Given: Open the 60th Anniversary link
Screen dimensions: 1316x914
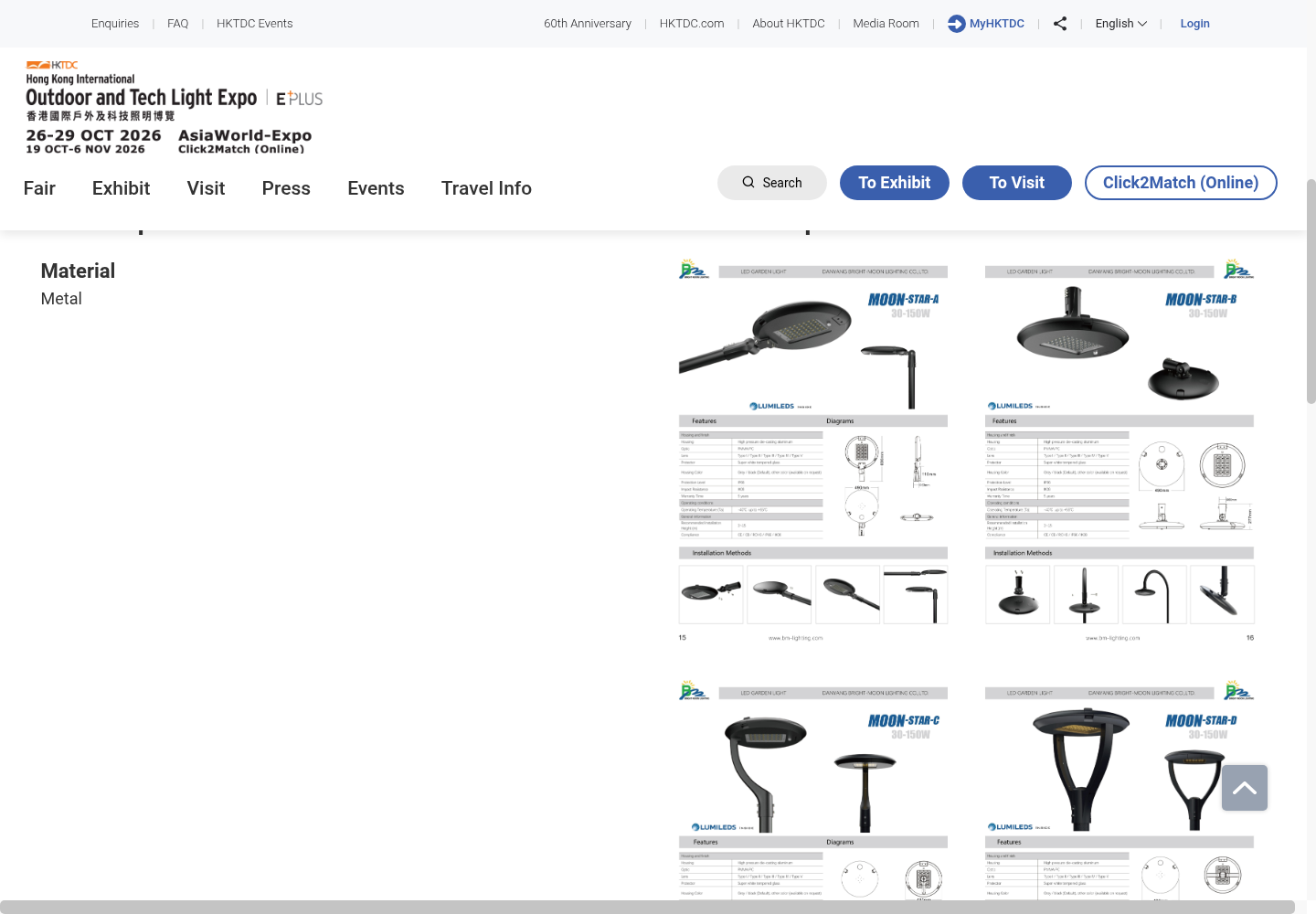Looking at the screenshot, I should tap(588, 24).
